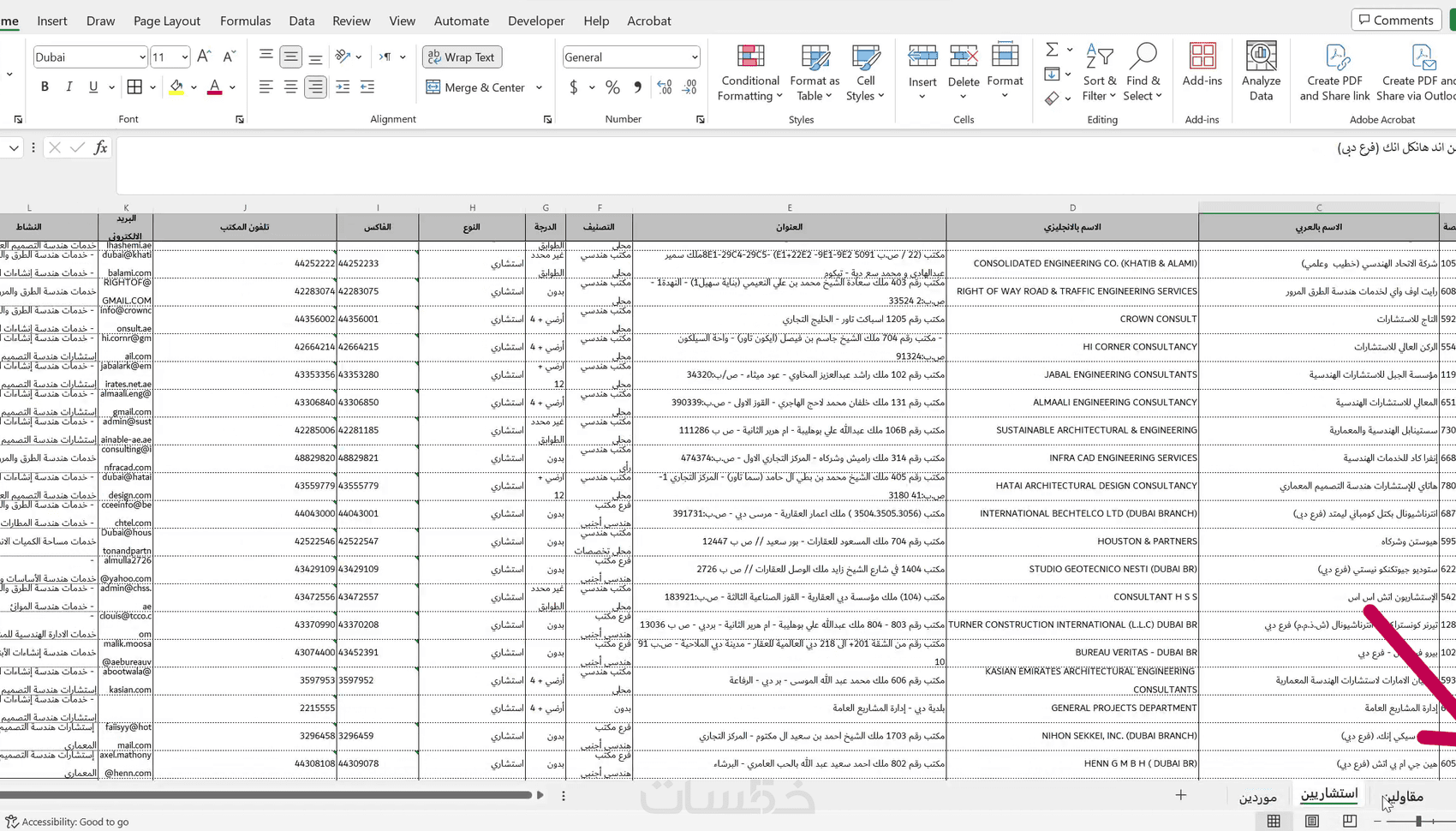Toggle align text right
1456x831 pixels.
[315, 87]
